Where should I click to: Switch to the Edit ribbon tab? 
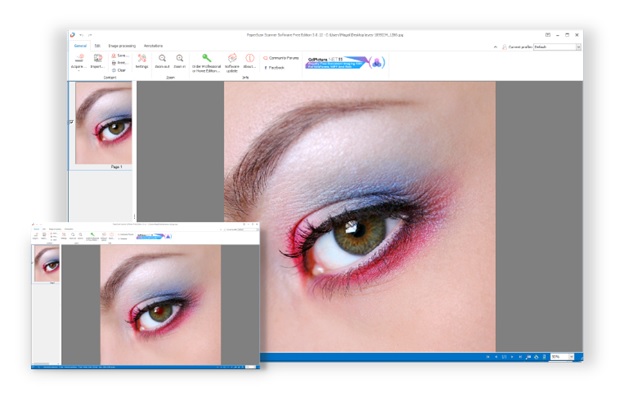[x=97, y=46]
